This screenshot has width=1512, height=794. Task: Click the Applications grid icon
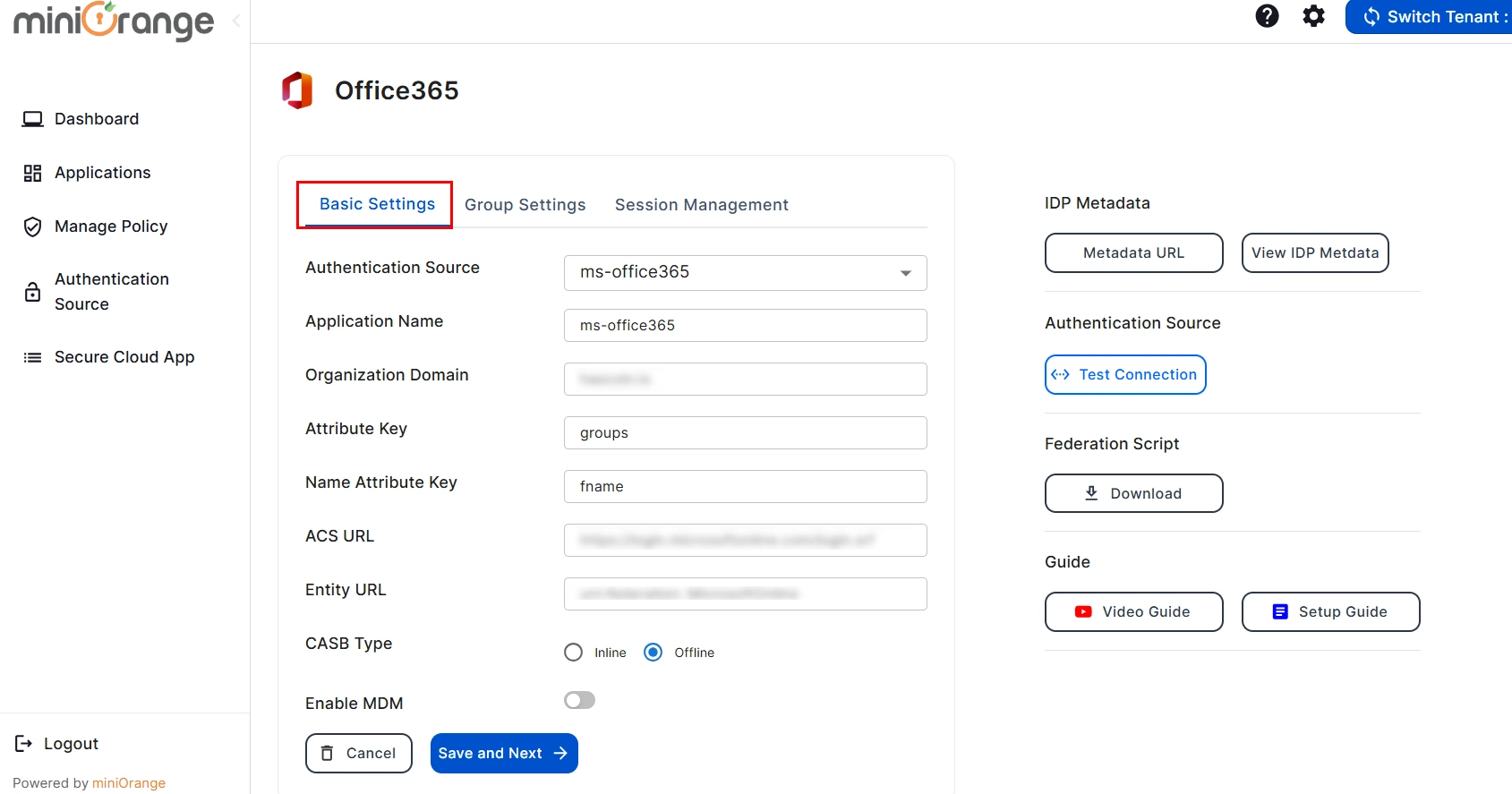point(33,173)
